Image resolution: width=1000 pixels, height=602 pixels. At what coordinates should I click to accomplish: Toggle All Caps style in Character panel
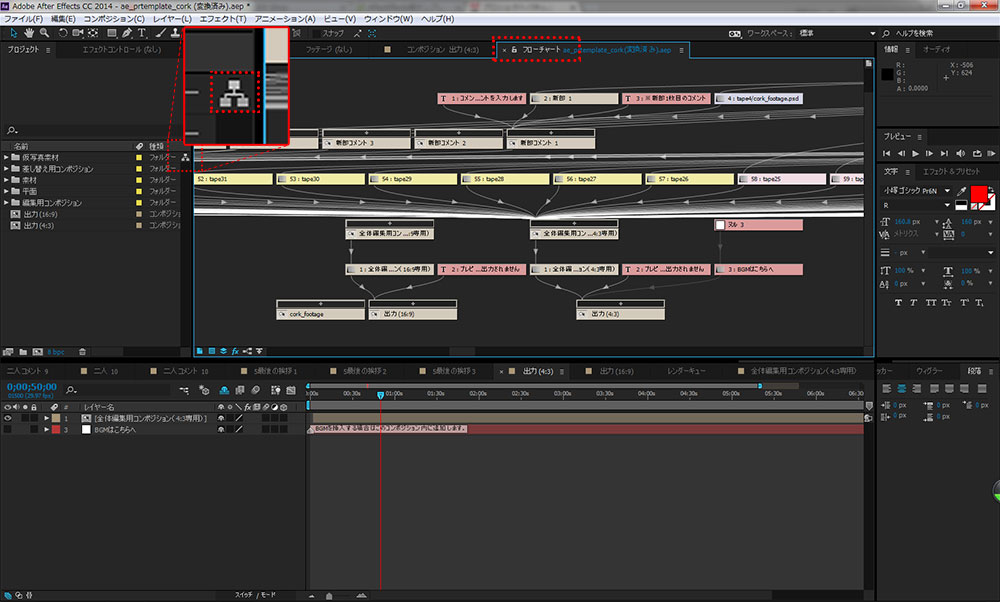coord(930,302)
